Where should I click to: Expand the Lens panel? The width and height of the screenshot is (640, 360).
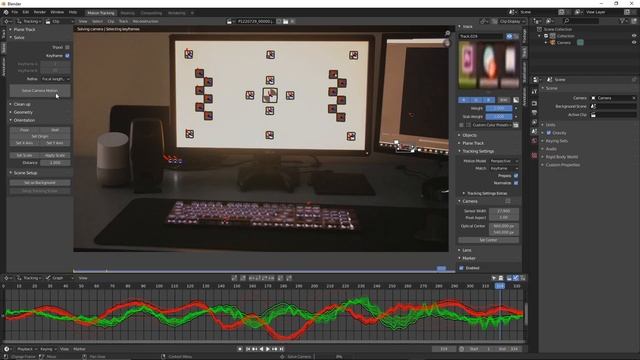pyautogui.click(x=467, y=250)
